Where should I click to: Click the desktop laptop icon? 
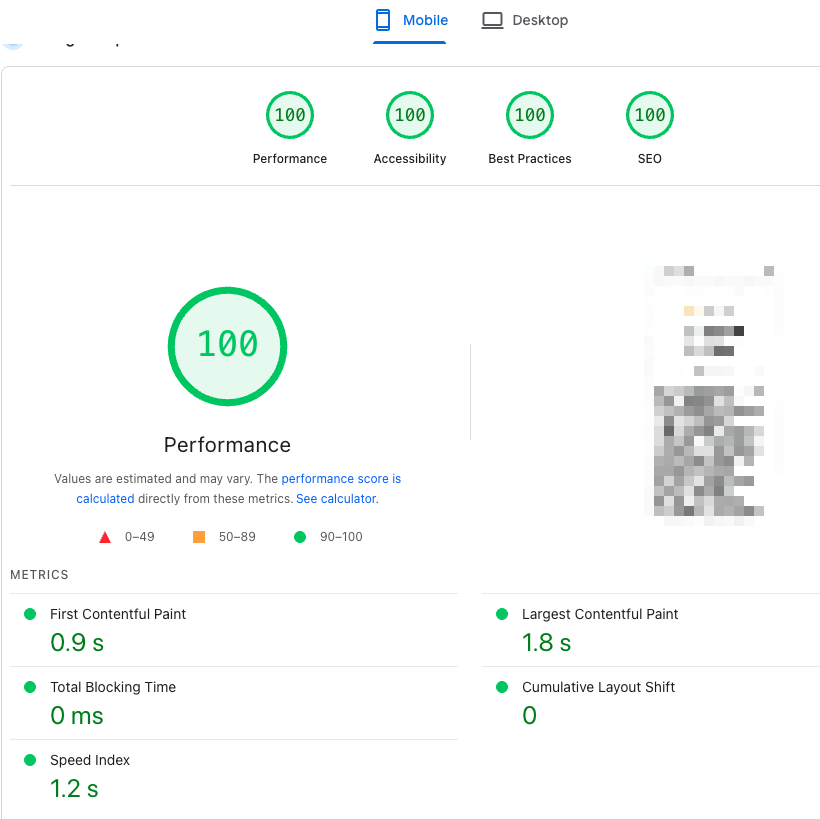[x=492, y=21]
